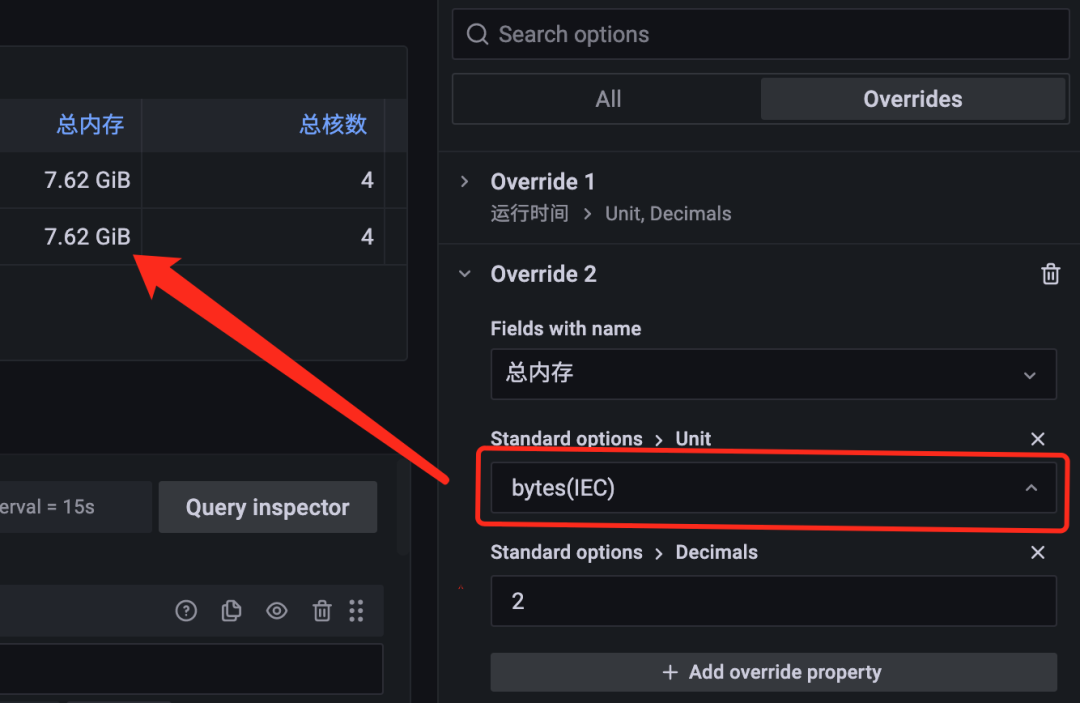The height and width of the screenshot is (703, 1080).
Task: Toggle query visibility eye icon
Action: (x=277, y=611)
